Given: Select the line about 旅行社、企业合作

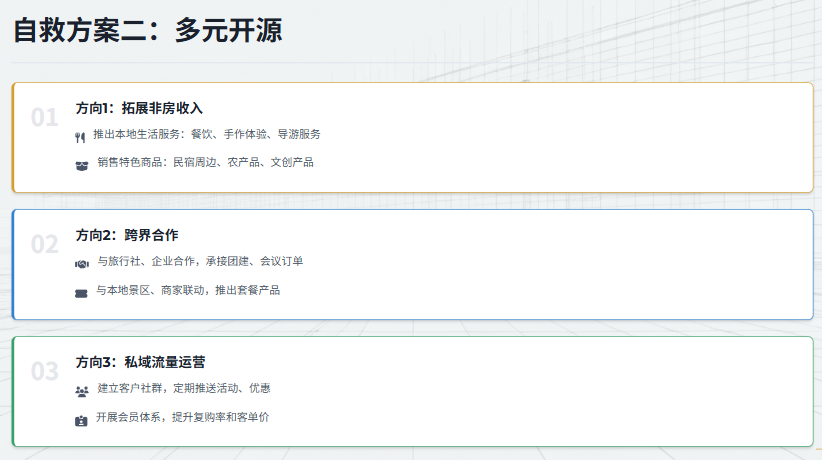Looking at the screenshot, I should pyautogui.click(x=199, y=261).
